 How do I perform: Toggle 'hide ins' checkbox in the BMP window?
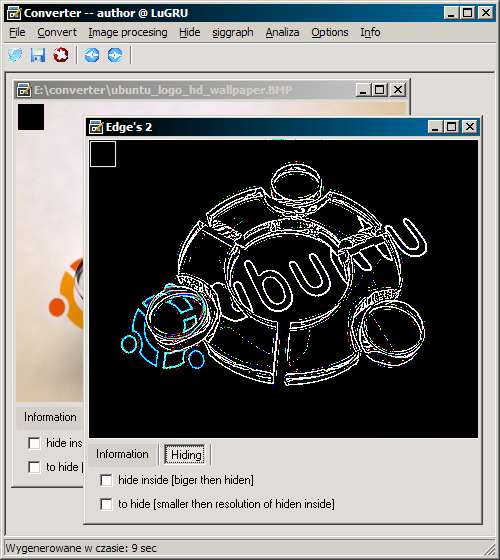click(x=34, y=443)
